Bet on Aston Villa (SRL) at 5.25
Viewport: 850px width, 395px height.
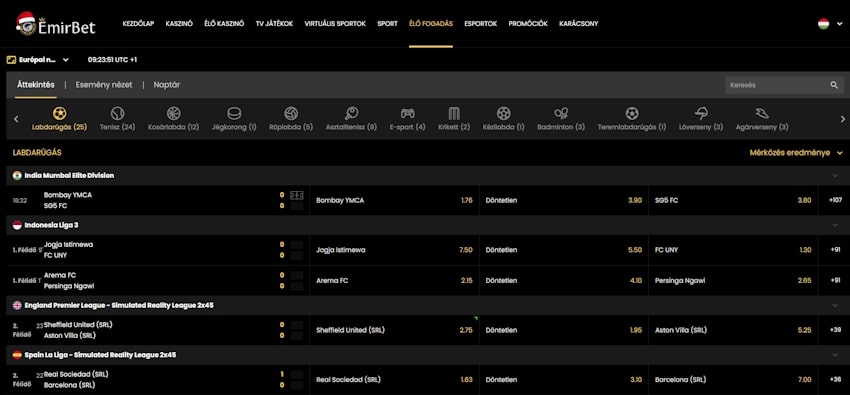pos(733,330)
